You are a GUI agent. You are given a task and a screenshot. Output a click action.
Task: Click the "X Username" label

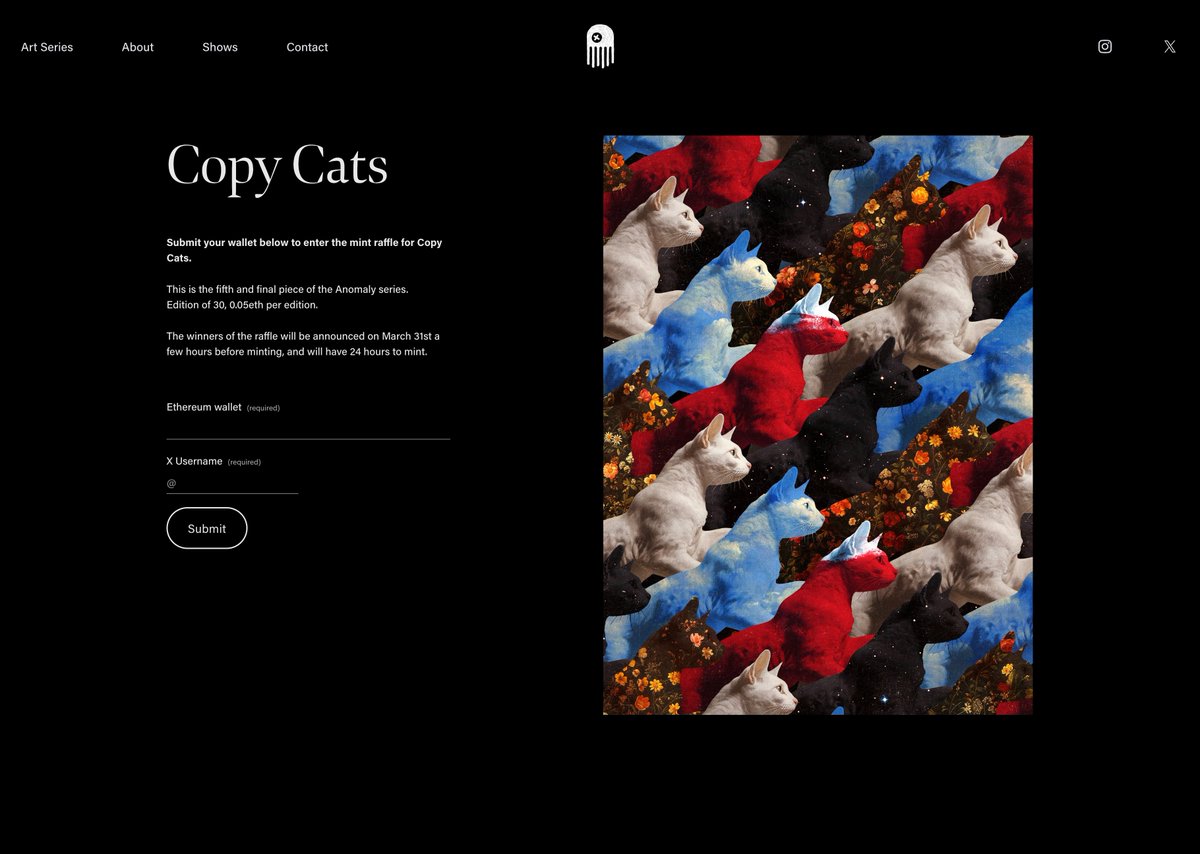coord(194,461)
